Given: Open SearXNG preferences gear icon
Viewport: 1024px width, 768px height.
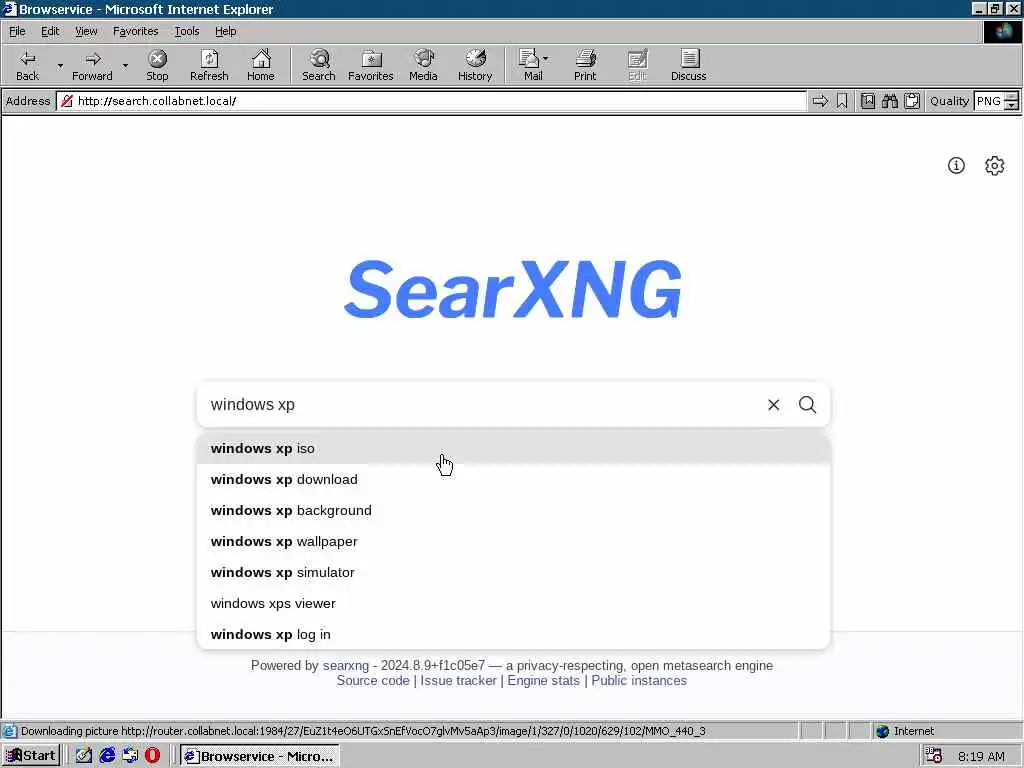Looking at the screenshot, I should (995, 166).
